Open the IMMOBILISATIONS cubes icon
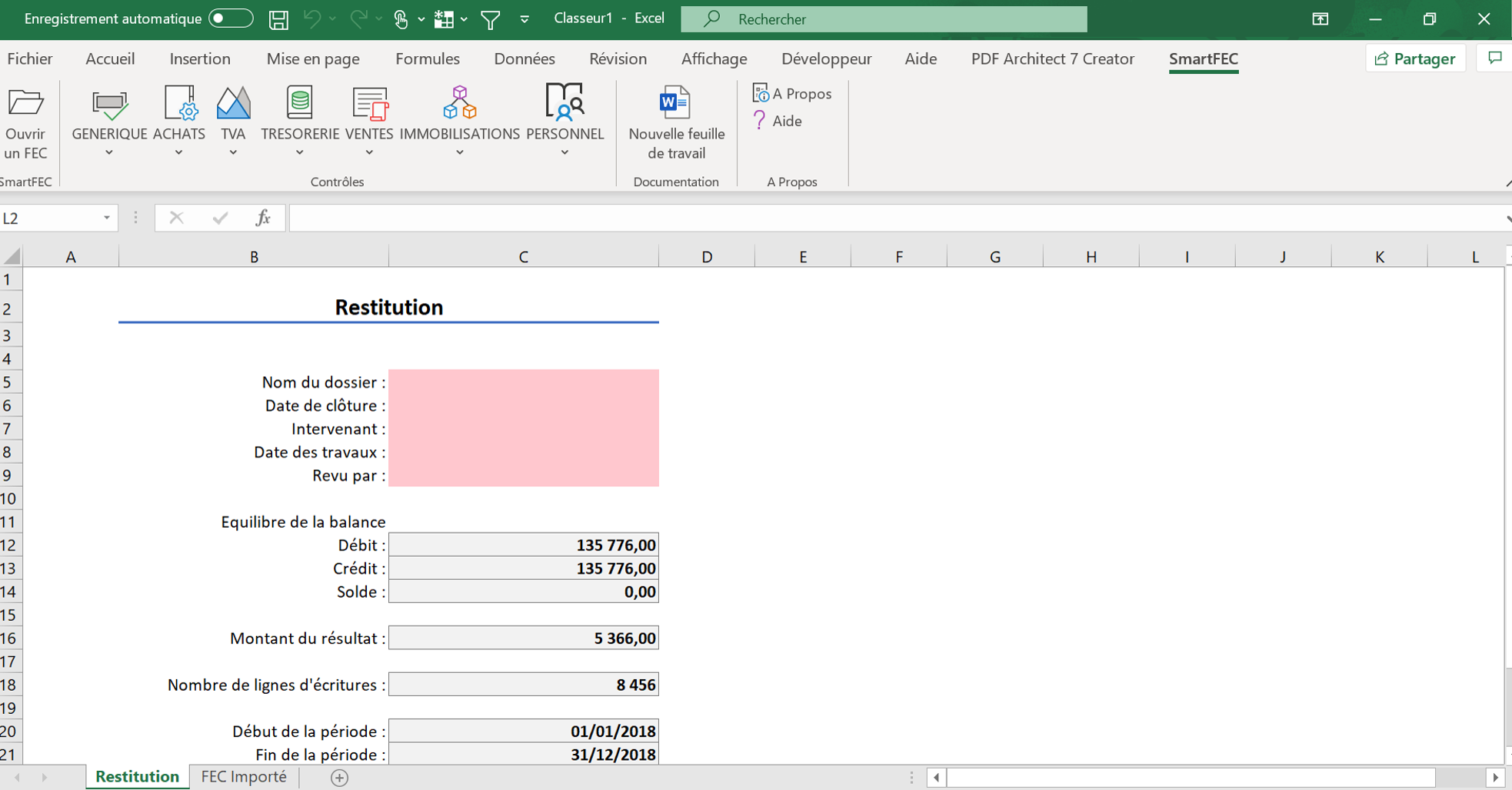 click(x=459, y=104)
